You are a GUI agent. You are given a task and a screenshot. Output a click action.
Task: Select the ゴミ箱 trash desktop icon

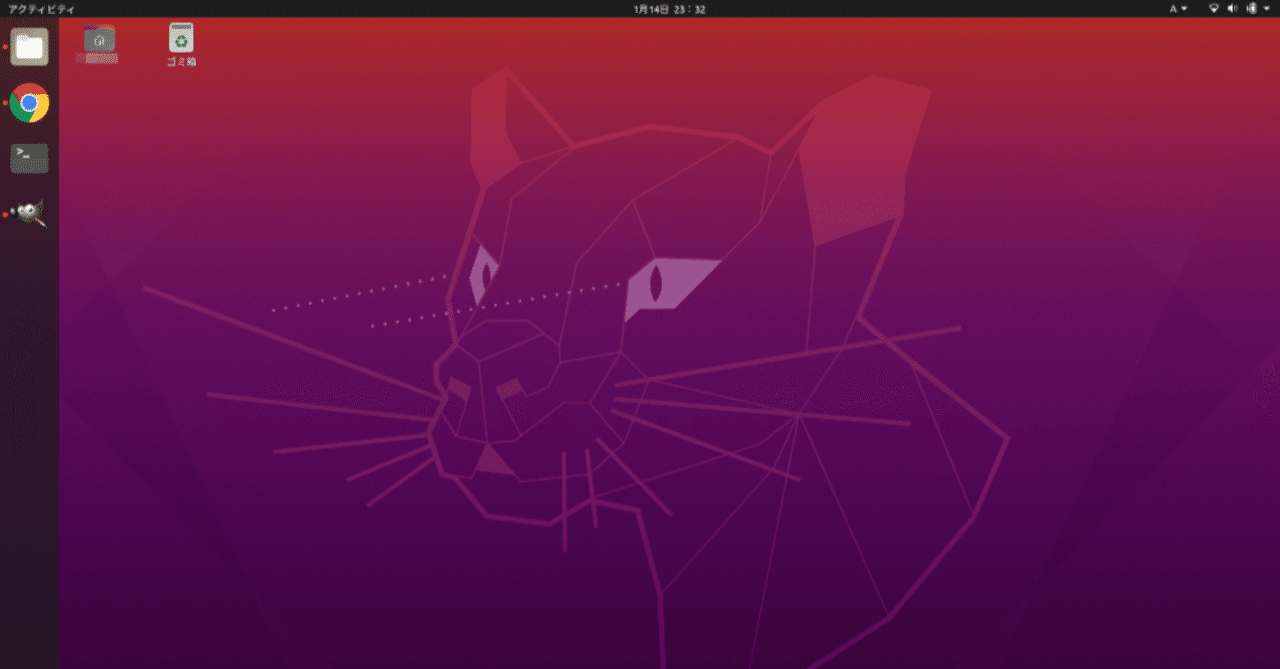pos(181,44)
